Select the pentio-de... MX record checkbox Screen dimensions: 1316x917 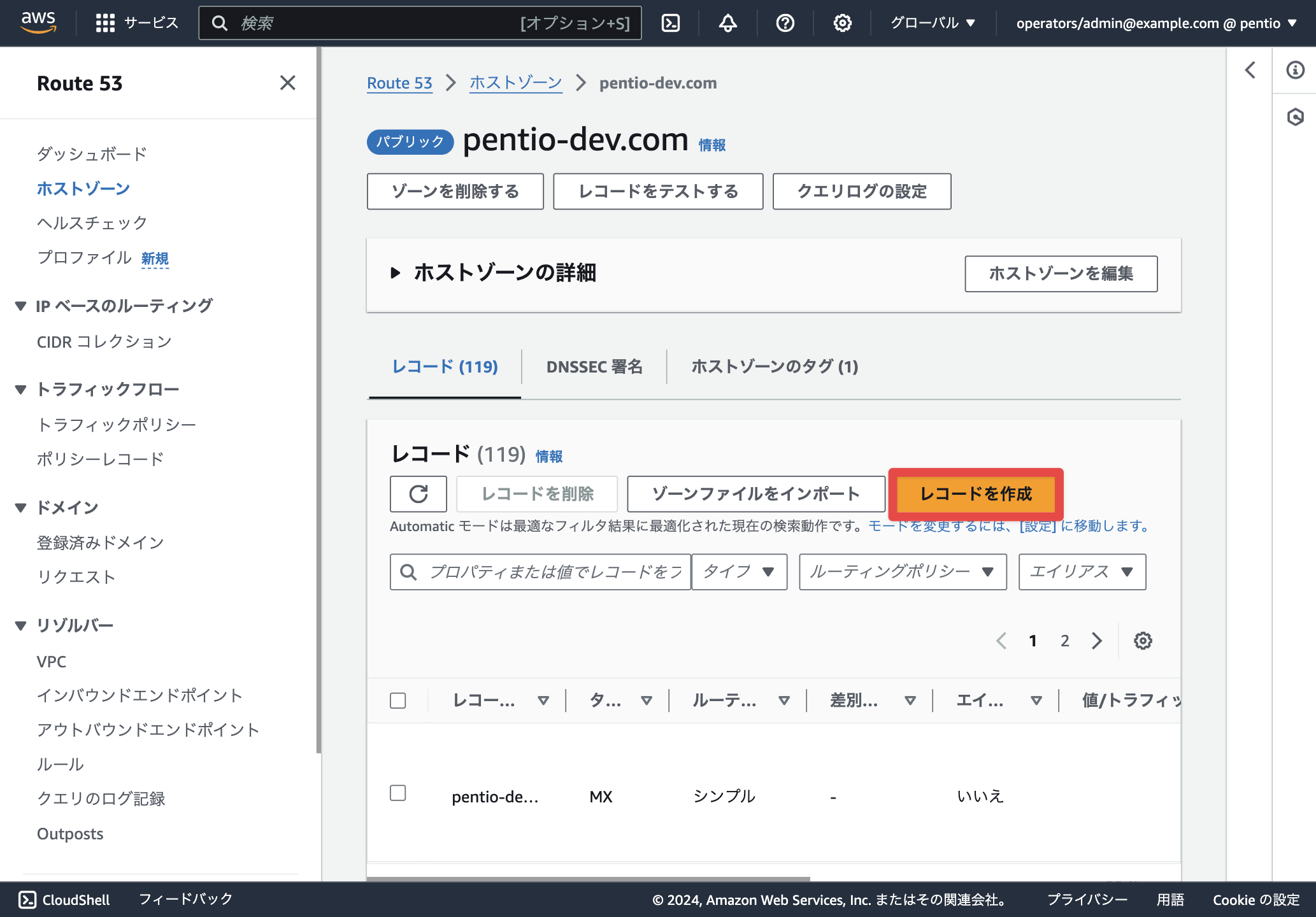click(x=398, y=793)
